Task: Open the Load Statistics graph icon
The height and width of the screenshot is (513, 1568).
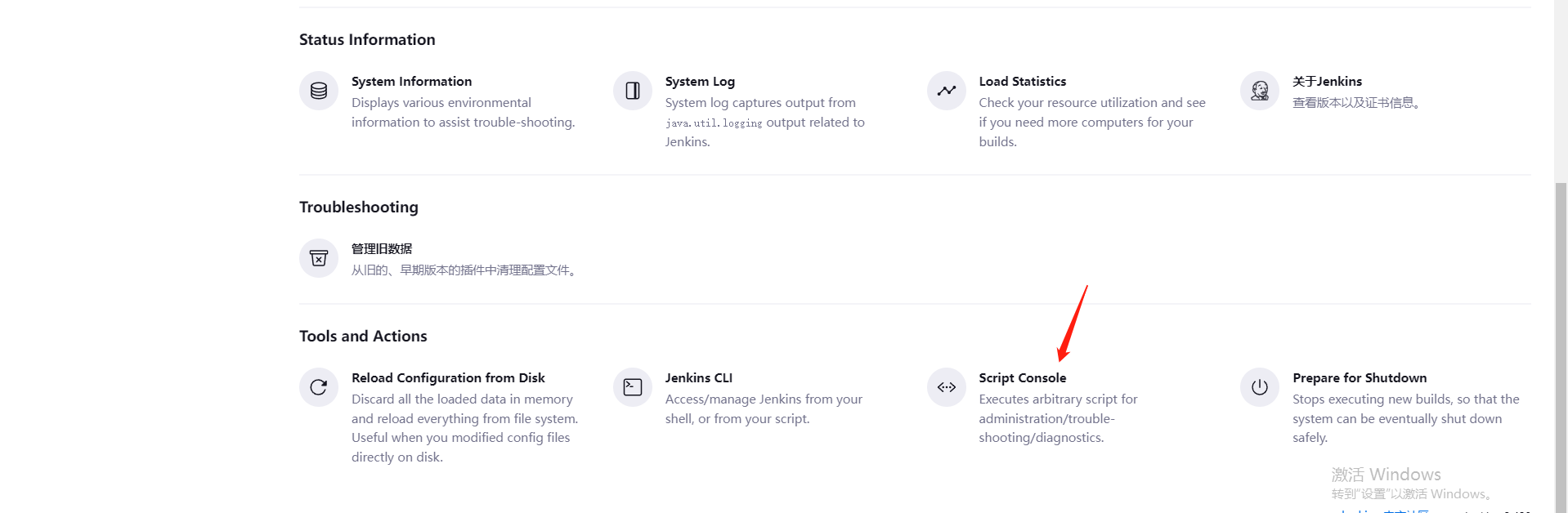Action: click(x=947, y=91)
